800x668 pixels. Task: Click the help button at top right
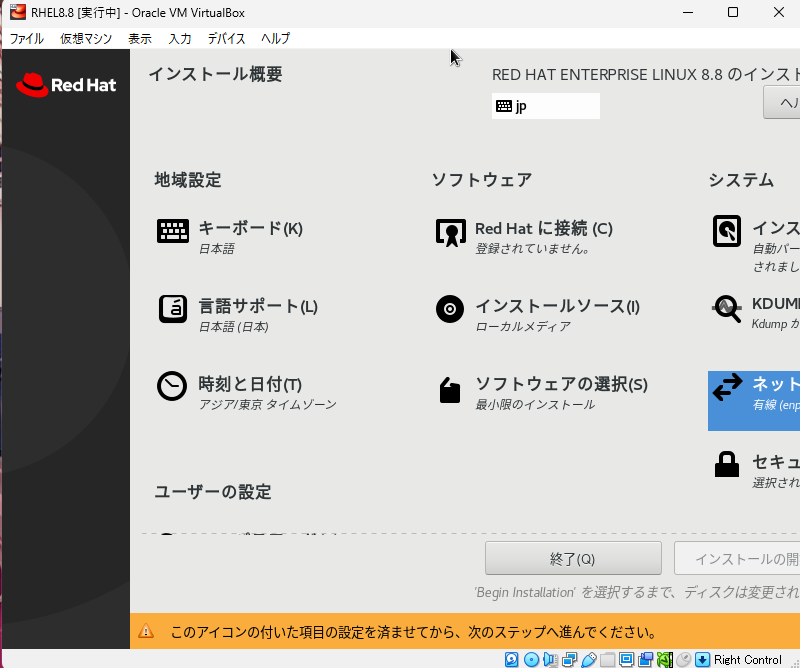point(782,103)
